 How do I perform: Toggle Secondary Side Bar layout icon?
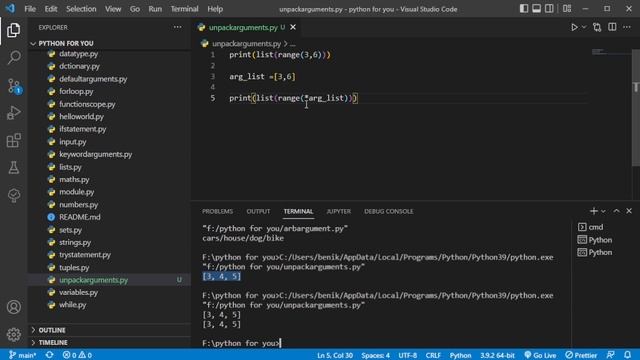[549, 9]
